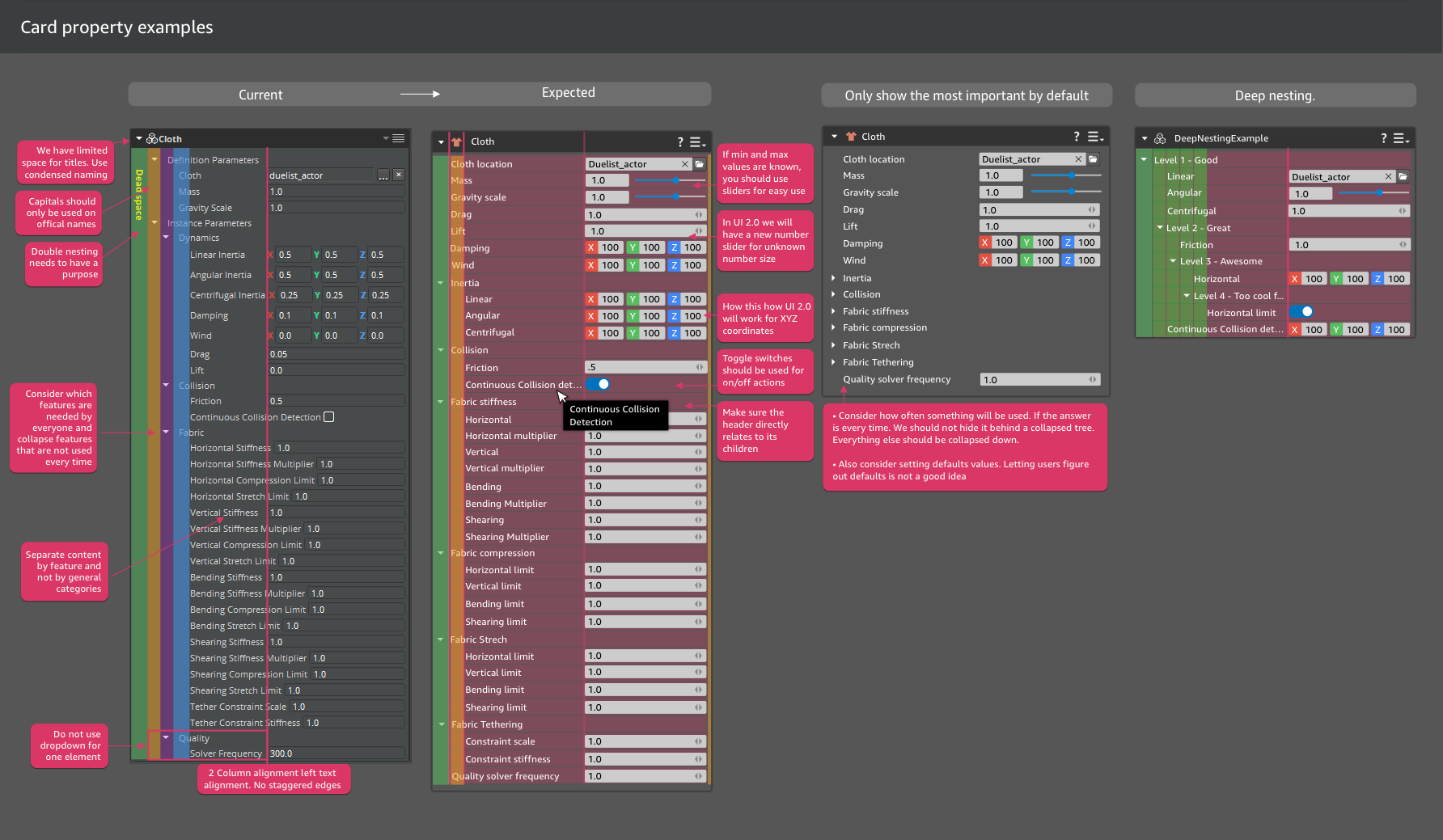Click the shirt icon on the Expected Cloth header

coord(455,141)
